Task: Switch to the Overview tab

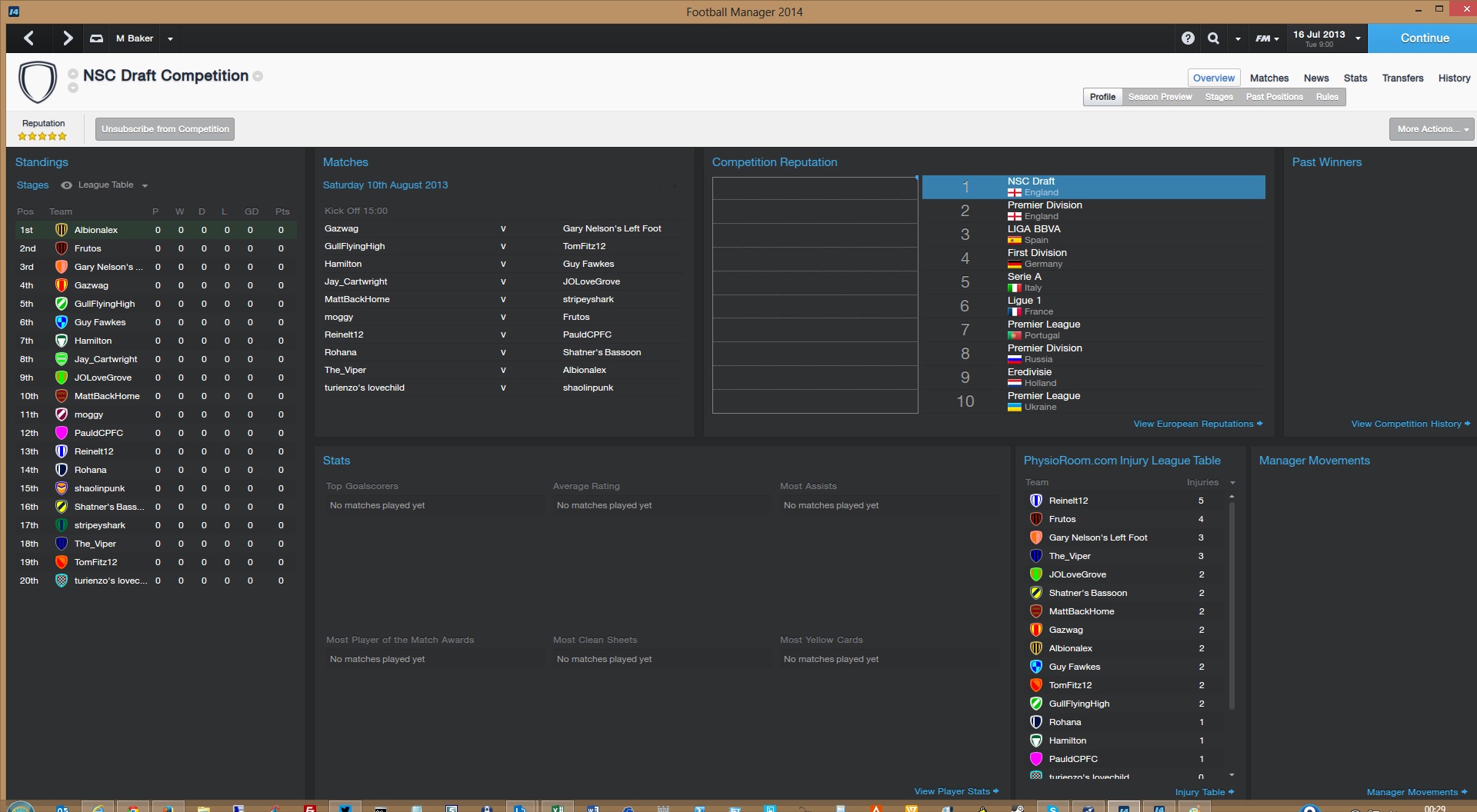Action: [x=1214, y=78]
